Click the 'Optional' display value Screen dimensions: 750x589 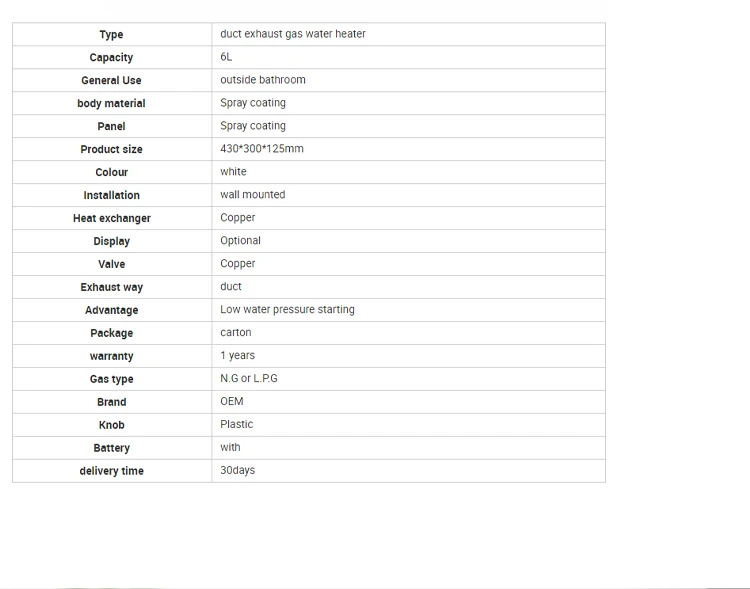click(240, 241)
